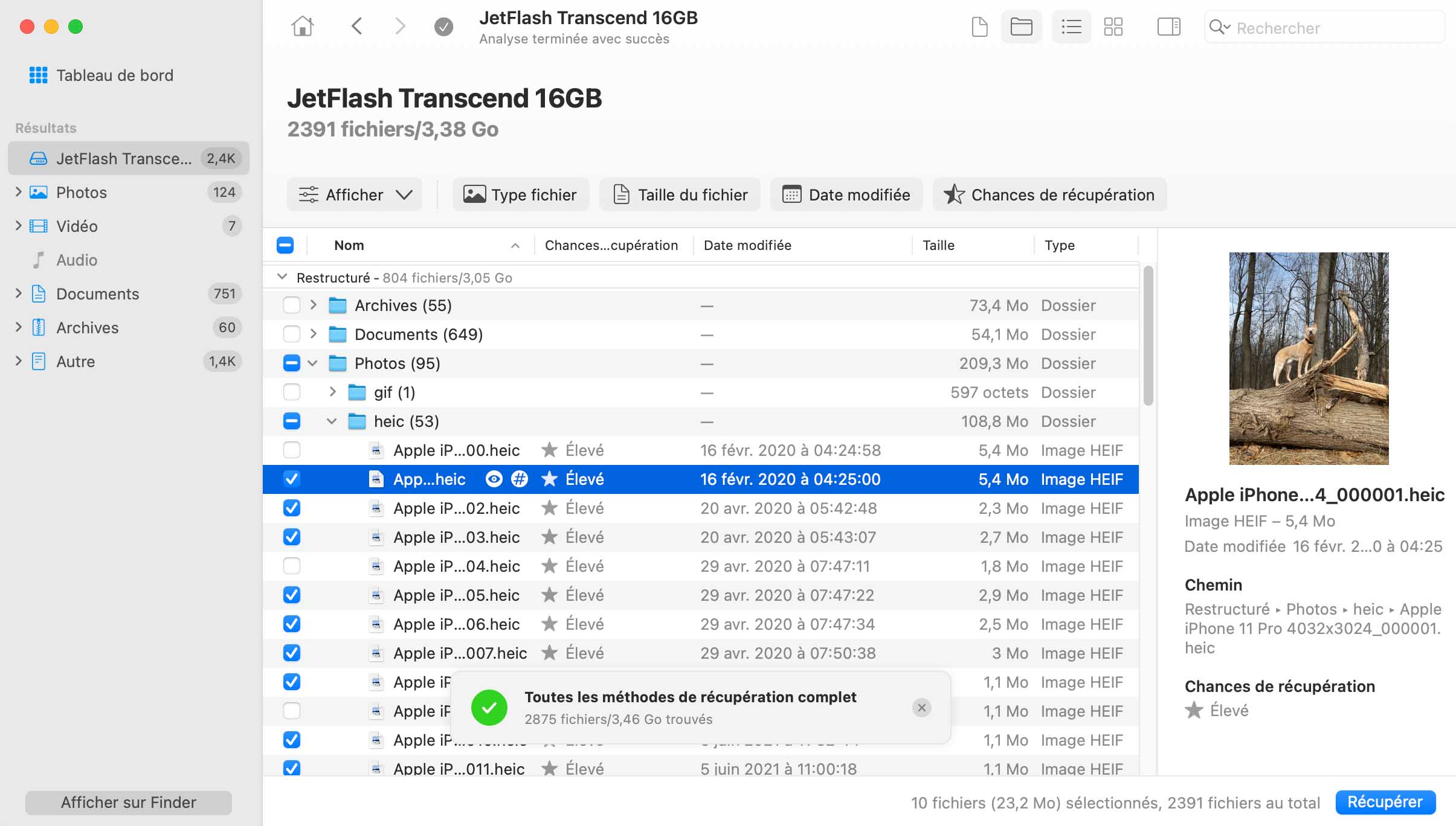Select Documents category in sidebar

[x=97, y=294]
